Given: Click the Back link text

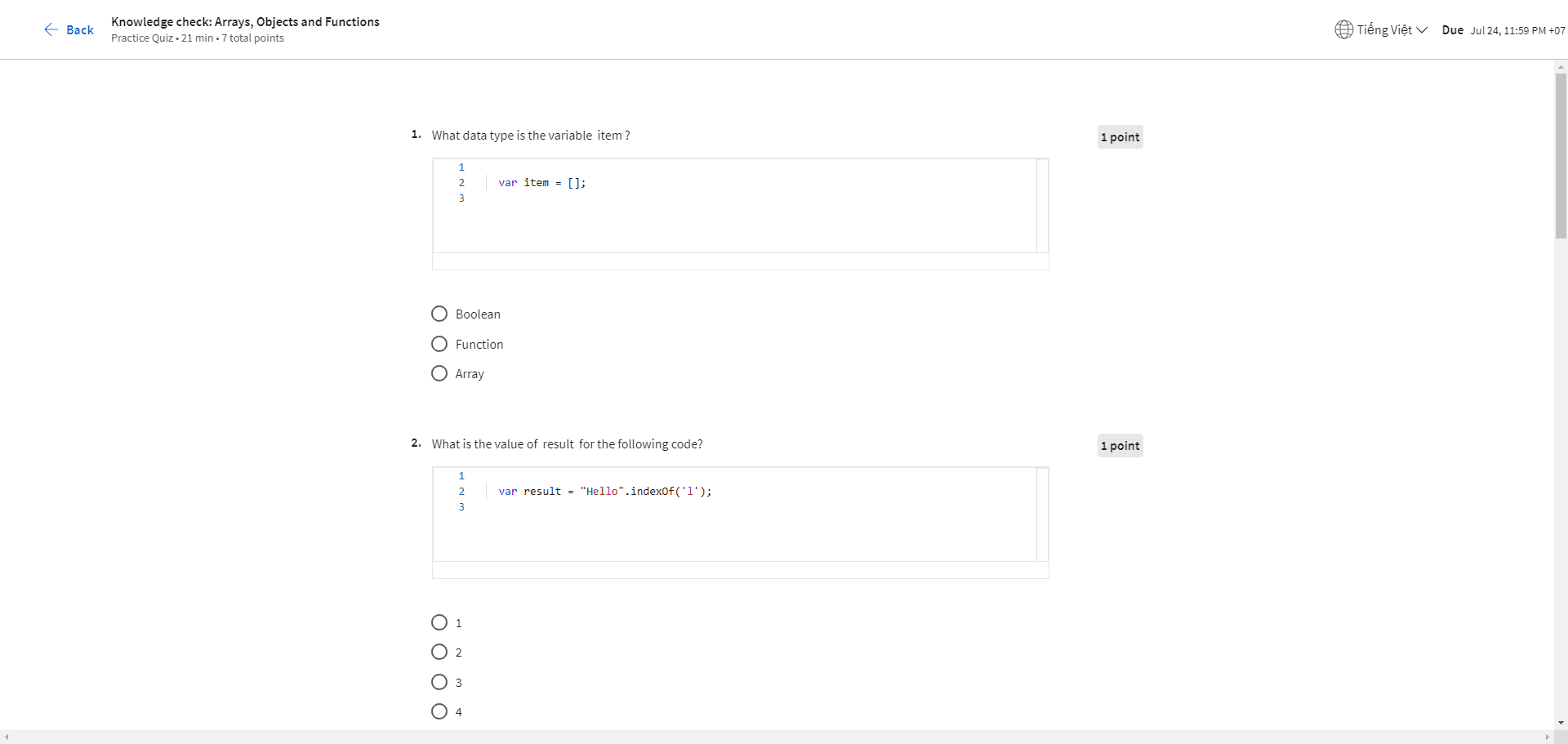Looking at the screenshot, I should coord(80,30).
